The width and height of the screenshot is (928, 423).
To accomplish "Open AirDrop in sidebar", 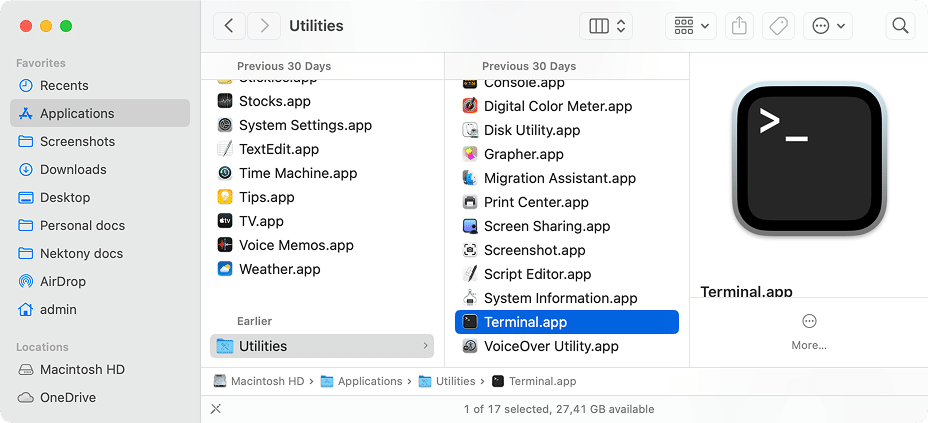I will 100,282.
